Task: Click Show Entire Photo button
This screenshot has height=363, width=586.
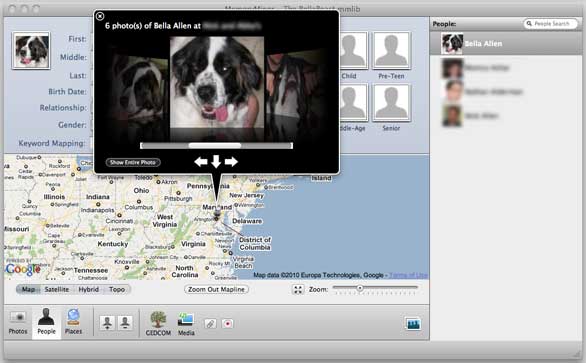Action: (133, 162)
